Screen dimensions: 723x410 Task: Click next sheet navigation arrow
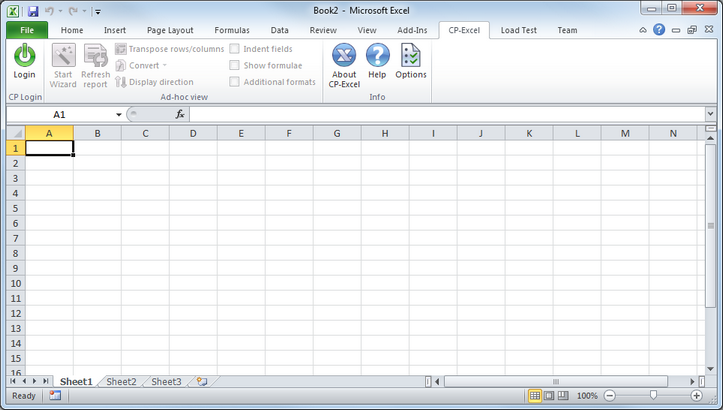35,381
